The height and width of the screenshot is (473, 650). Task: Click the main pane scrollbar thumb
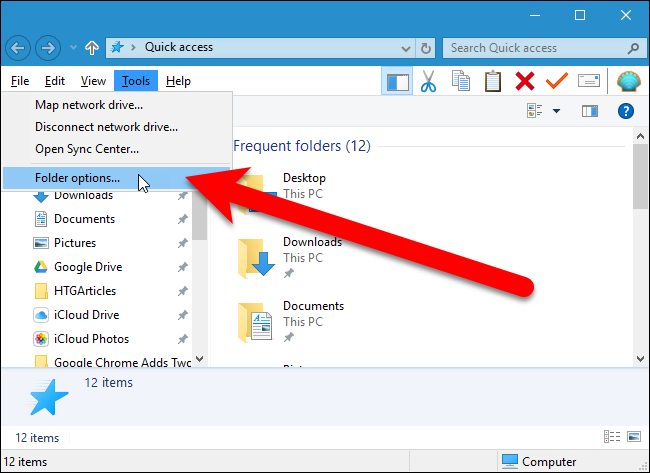click(640, 176)
